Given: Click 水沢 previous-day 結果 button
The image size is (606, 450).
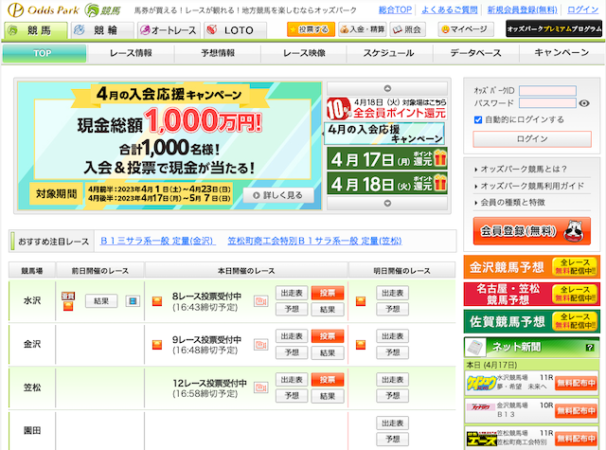Looking at the screenshot, I should coord(101,301).
